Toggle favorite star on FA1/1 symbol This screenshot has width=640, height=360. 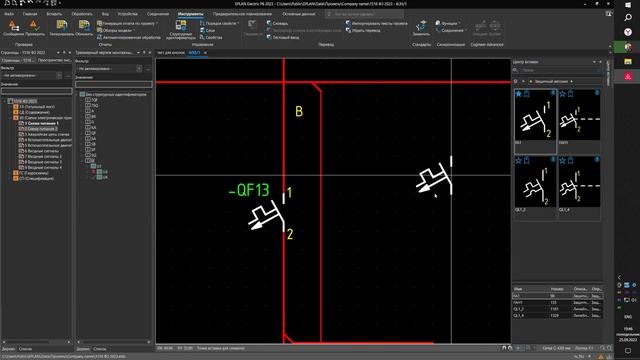tap(562, 94)
